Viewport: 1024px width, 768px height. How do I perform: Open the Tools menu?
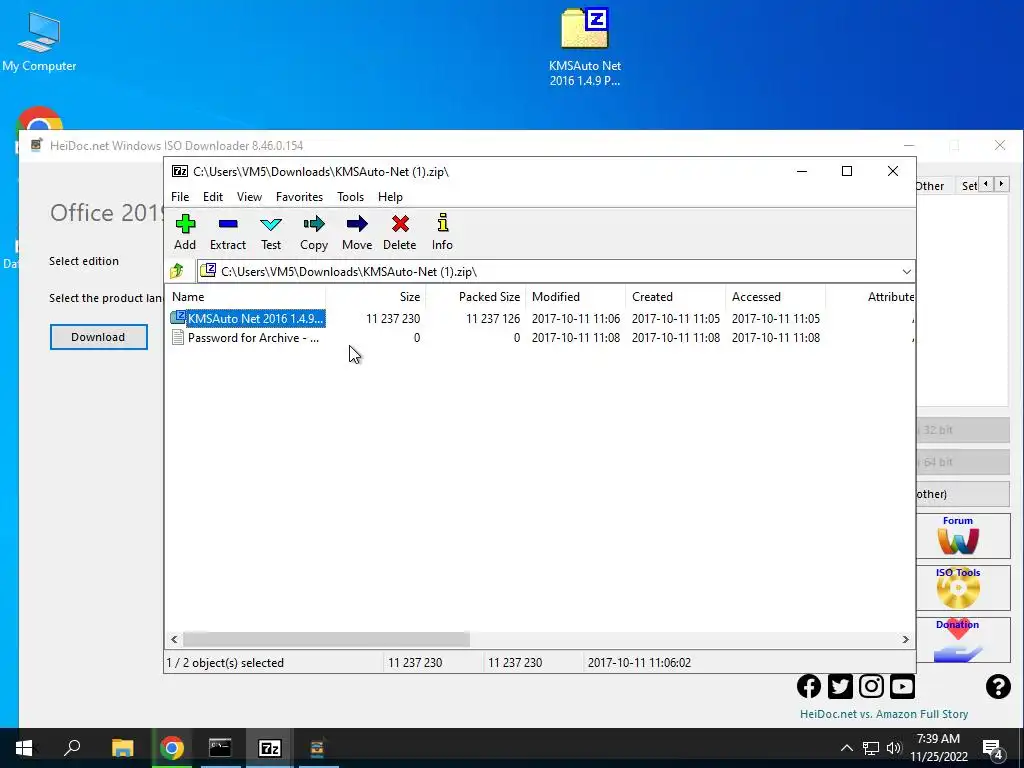(351, 197)
